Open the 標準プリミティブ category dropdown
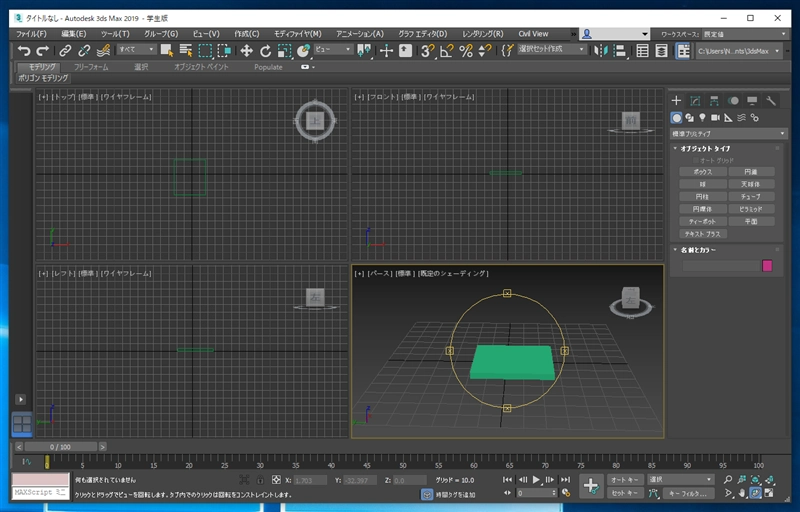 [x=728, y=134]
